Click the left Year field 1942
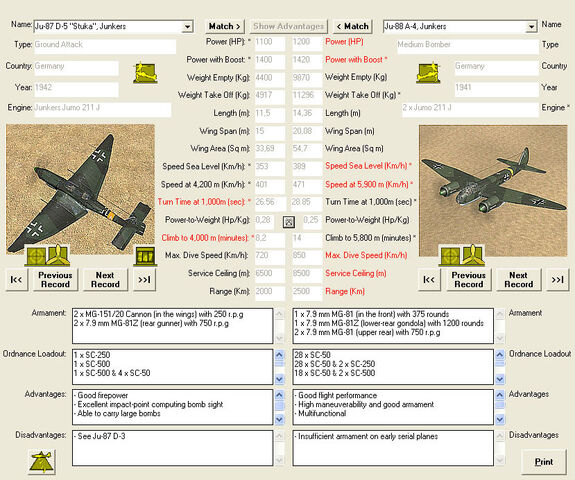The image size is (575, 480). coord(76,89)
